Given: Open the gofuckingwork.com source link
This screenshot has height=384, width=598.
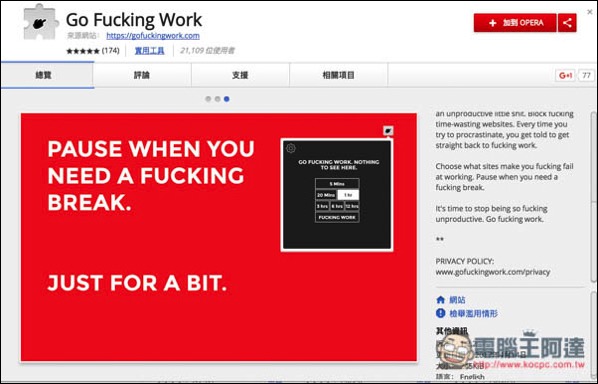Looking at the screenshot, I should pos(153,35).
